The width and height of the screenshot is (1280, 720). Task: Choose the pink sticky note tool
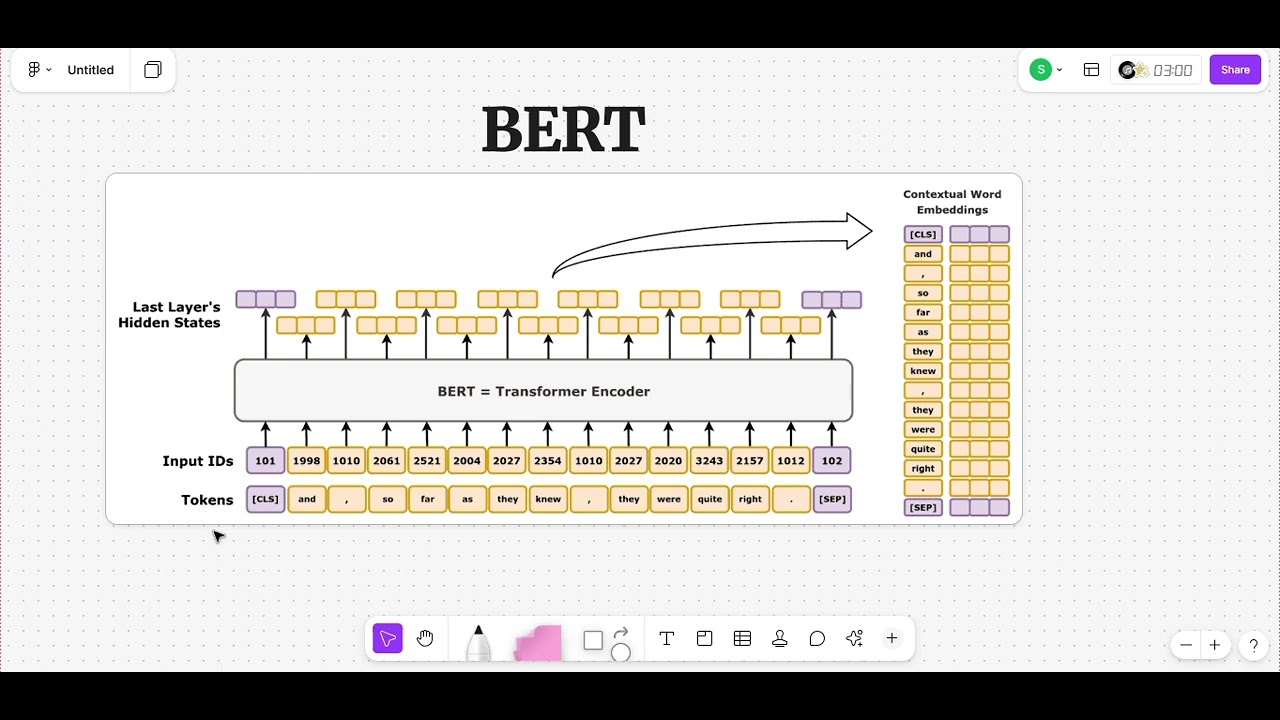[x=538, y=643]
